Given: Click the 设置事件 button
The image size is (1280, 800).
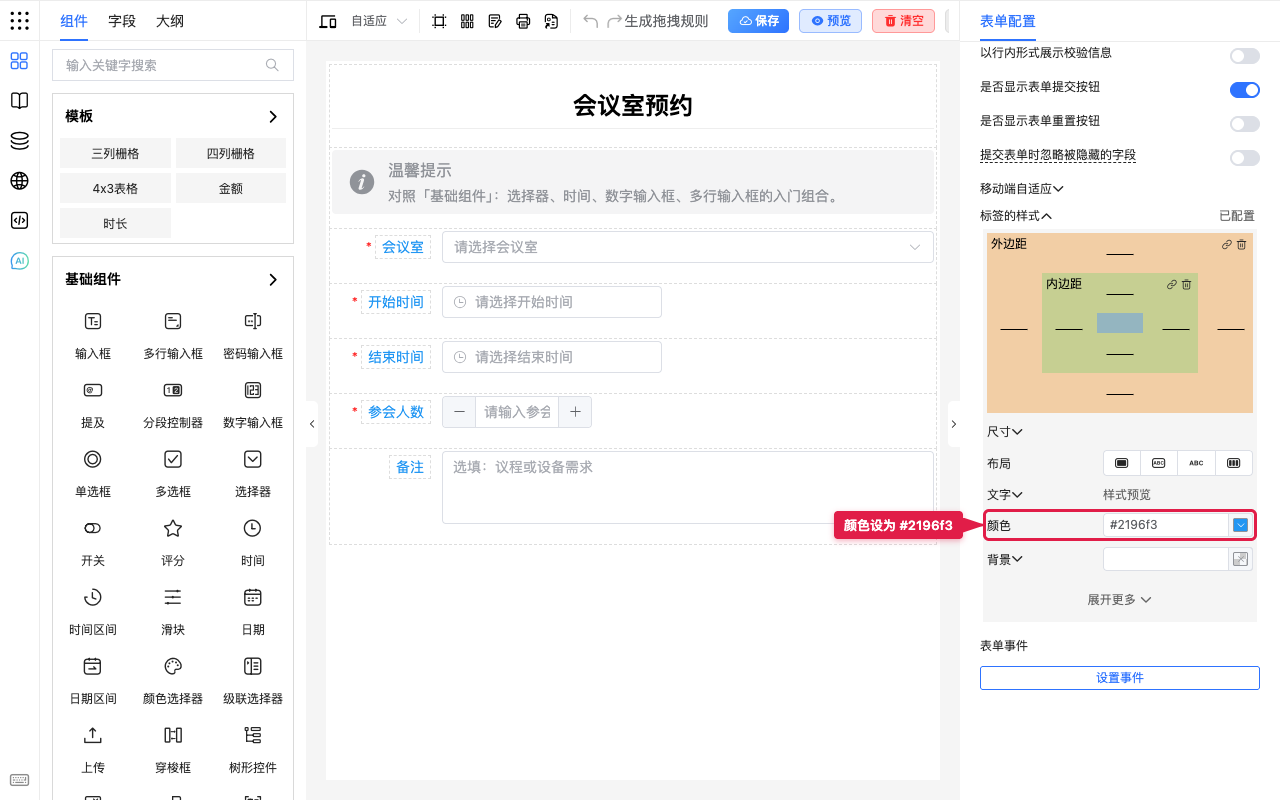Looking at the screenshot, I should (x=1119, y=678).
